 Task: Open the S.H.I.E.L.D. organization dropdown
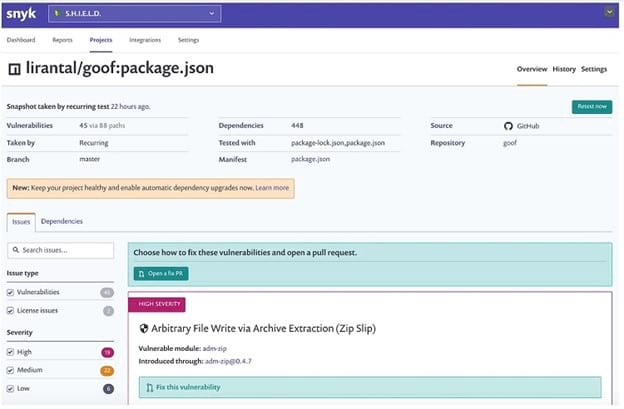click(x=135, y=14)
